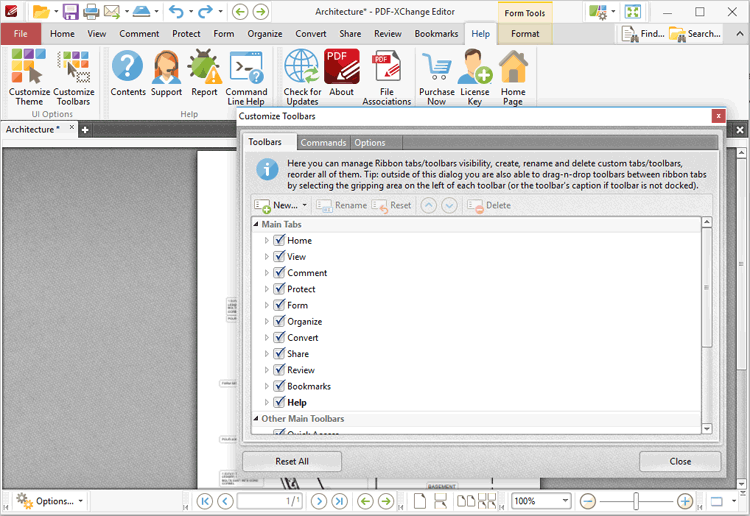Open the New... dropdown arrow

305,205
